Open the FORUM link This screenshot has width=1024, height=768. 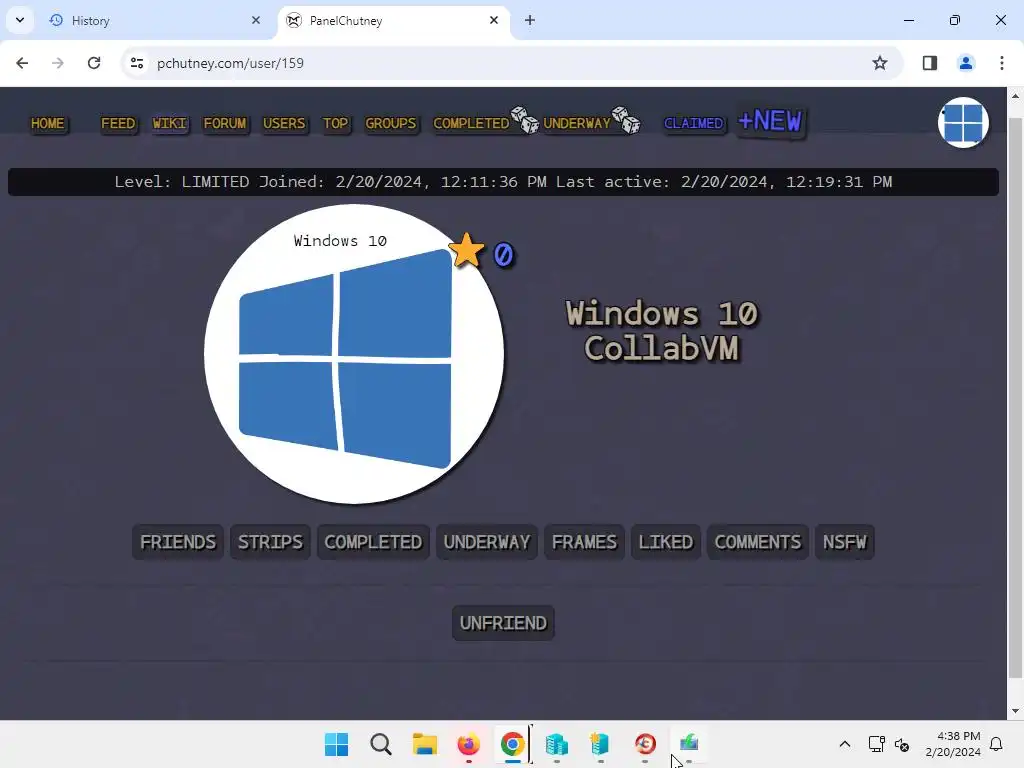tap(225, 123)
